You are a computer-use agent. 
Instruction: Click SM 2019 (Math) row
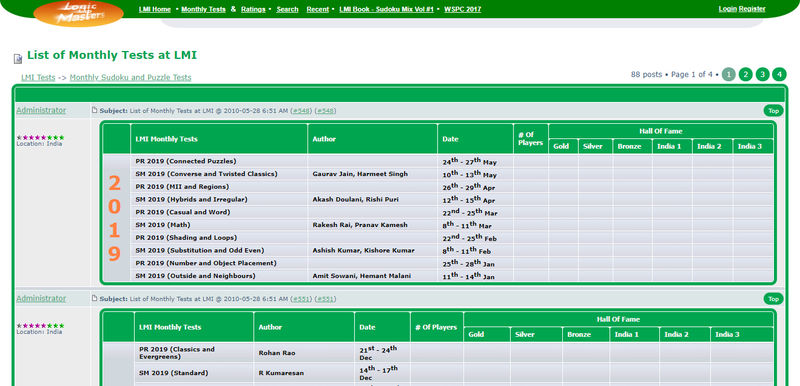(x=162, y=225)
